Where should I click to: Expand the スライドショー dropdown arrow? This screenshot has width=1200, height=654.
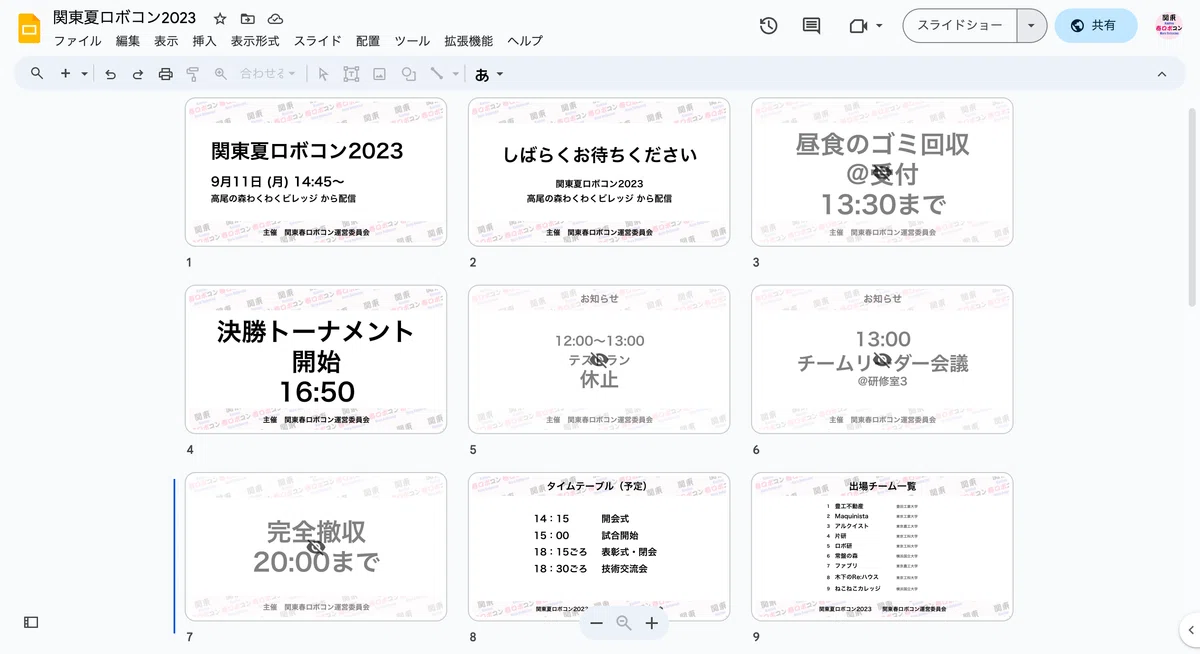tap(1031, 26)
